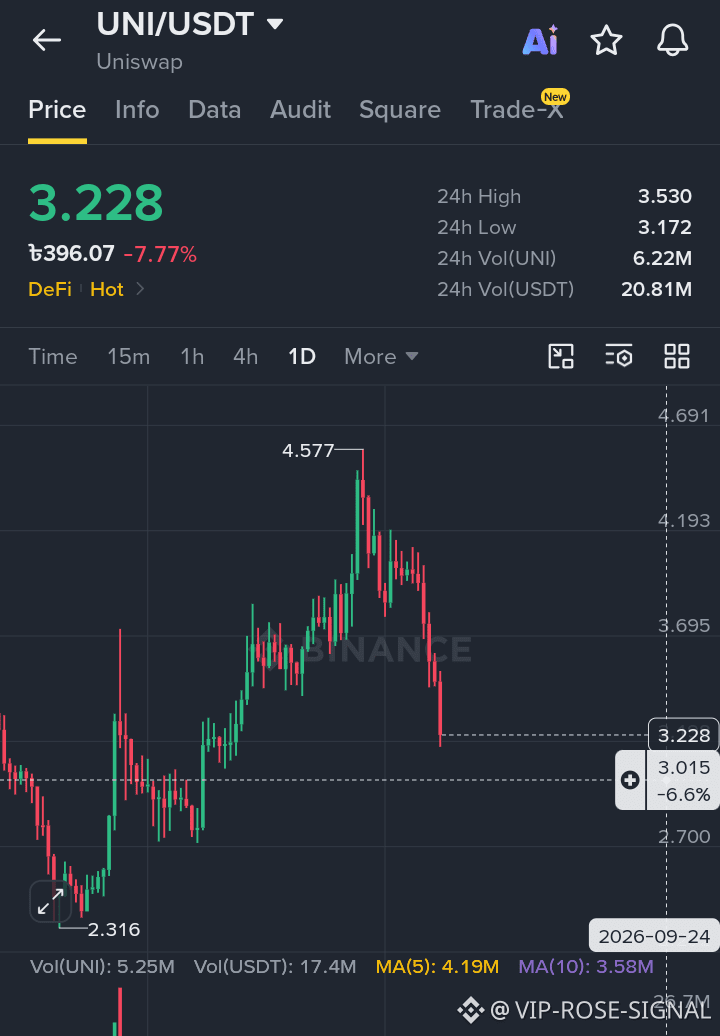This screenshot has width=720, height=1036.
Task: Select the 1h chart interval
Action: 192,357
